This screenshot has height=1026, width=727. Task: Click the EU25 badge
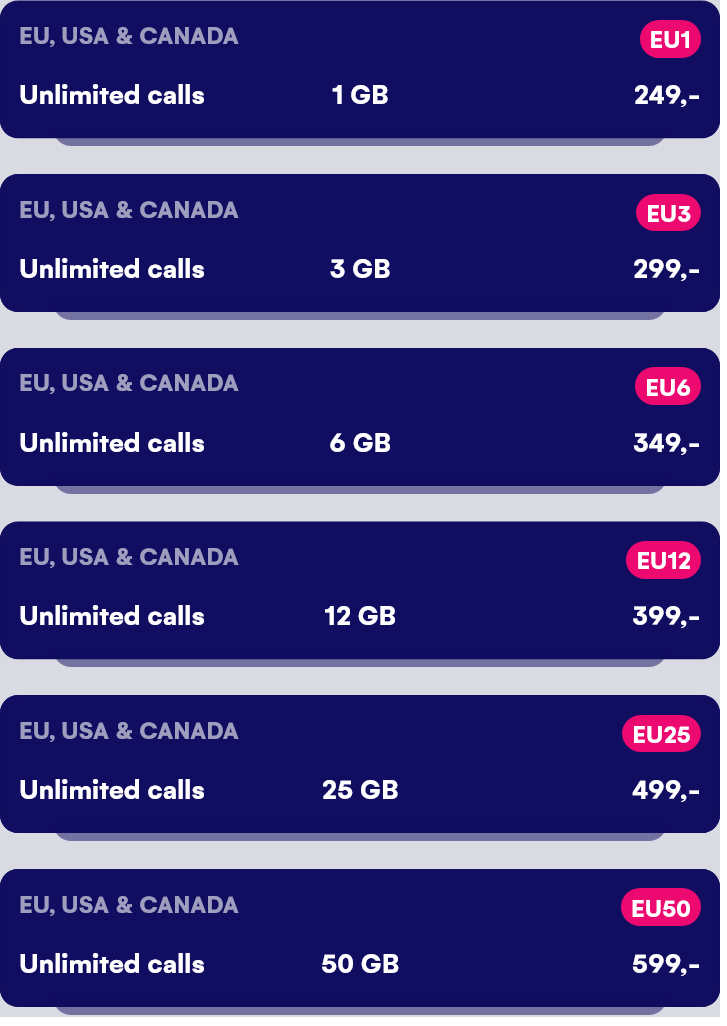pyautogui.click(x=663, y=733)
